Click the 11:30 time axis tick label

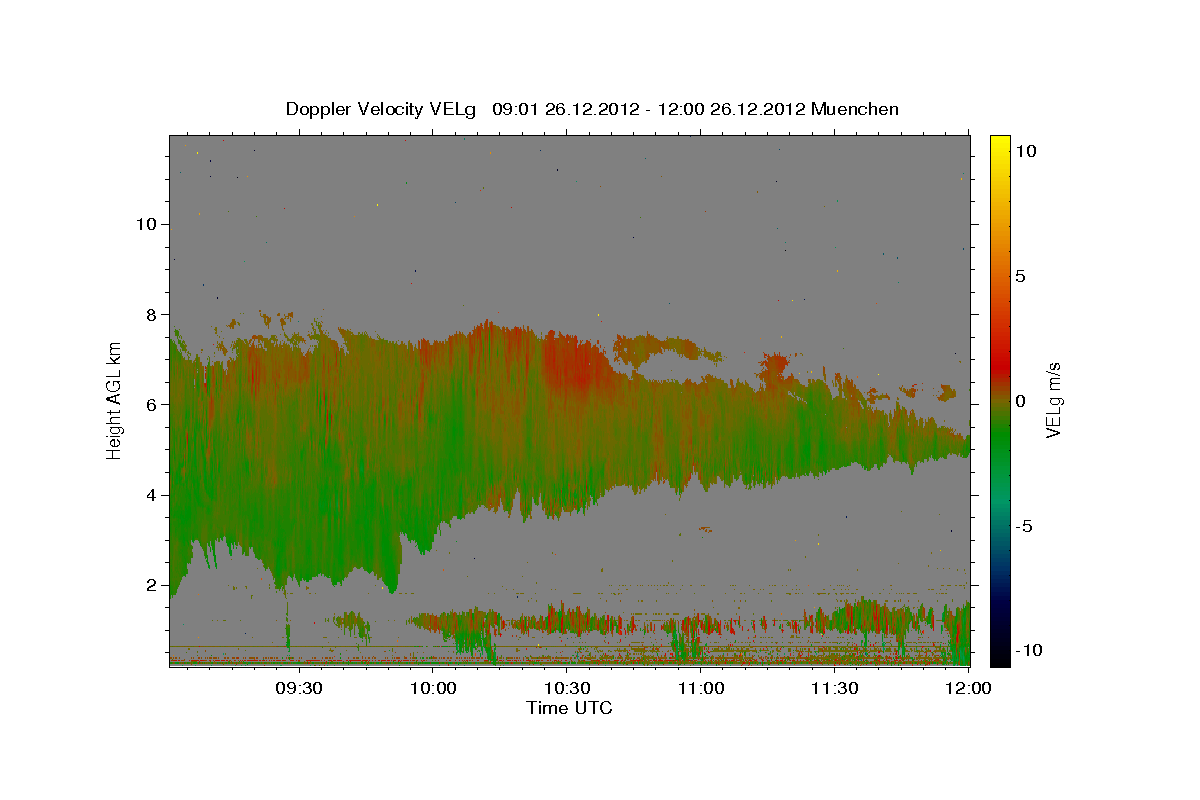coord(835,689)
